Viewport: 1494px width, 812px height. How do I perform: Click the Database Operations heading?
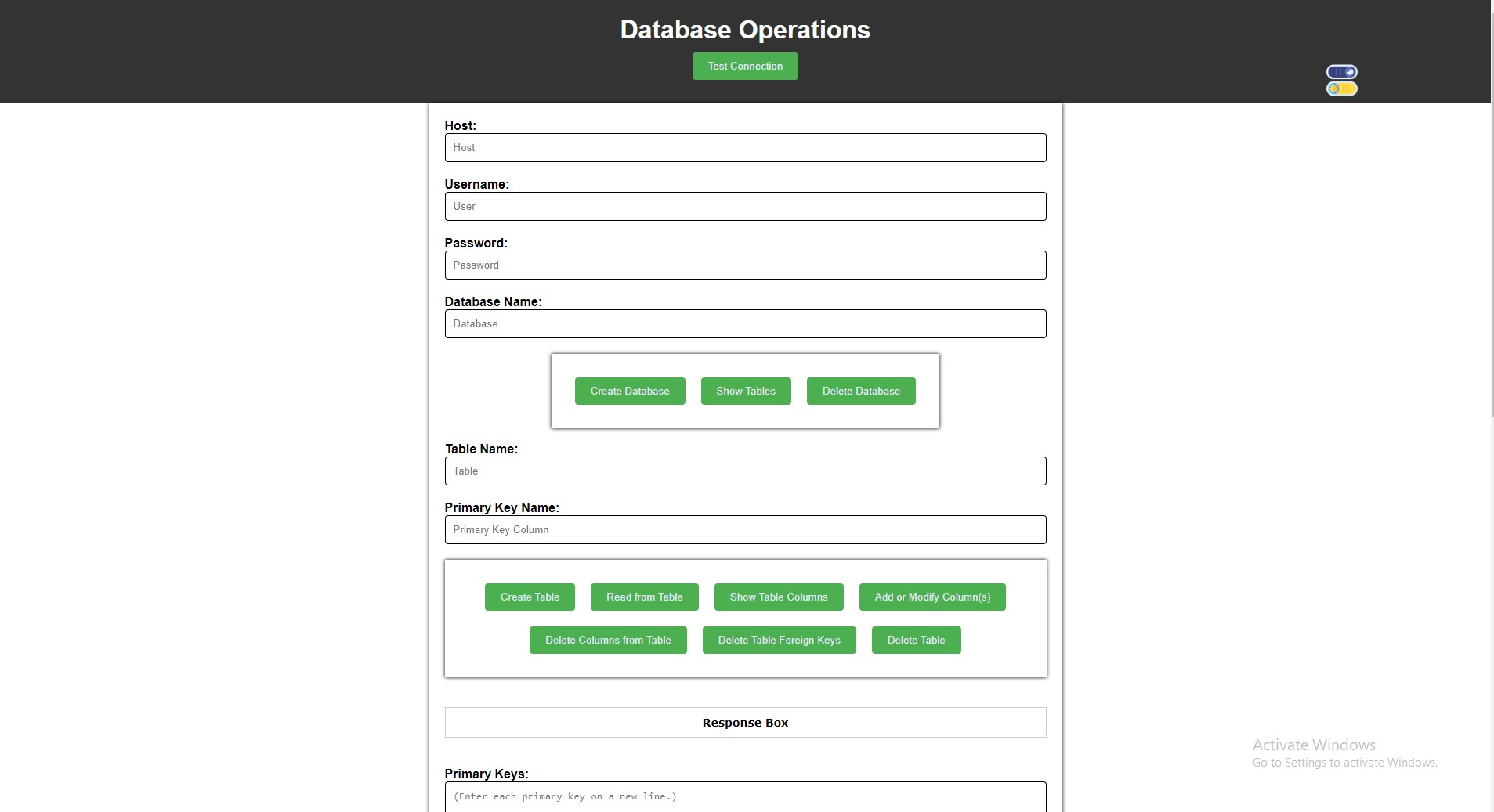(x=745, y=30)
